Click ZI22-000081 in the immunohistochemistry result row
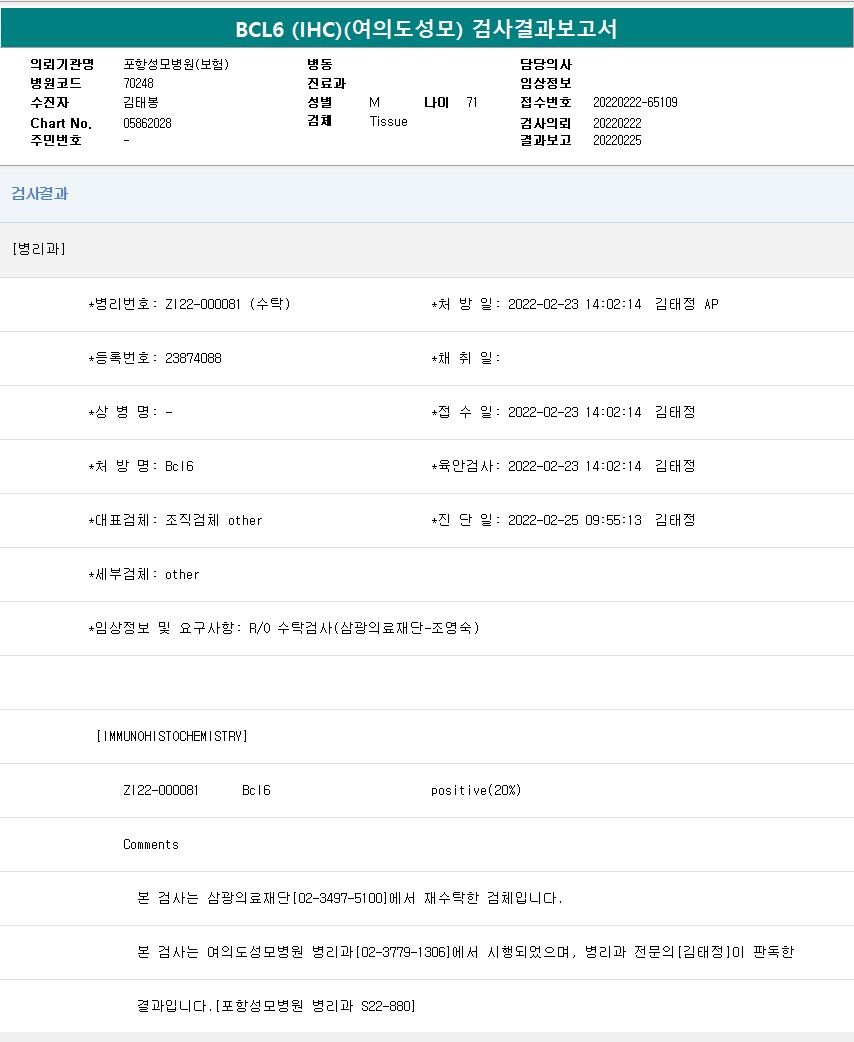 coord(161,790)
